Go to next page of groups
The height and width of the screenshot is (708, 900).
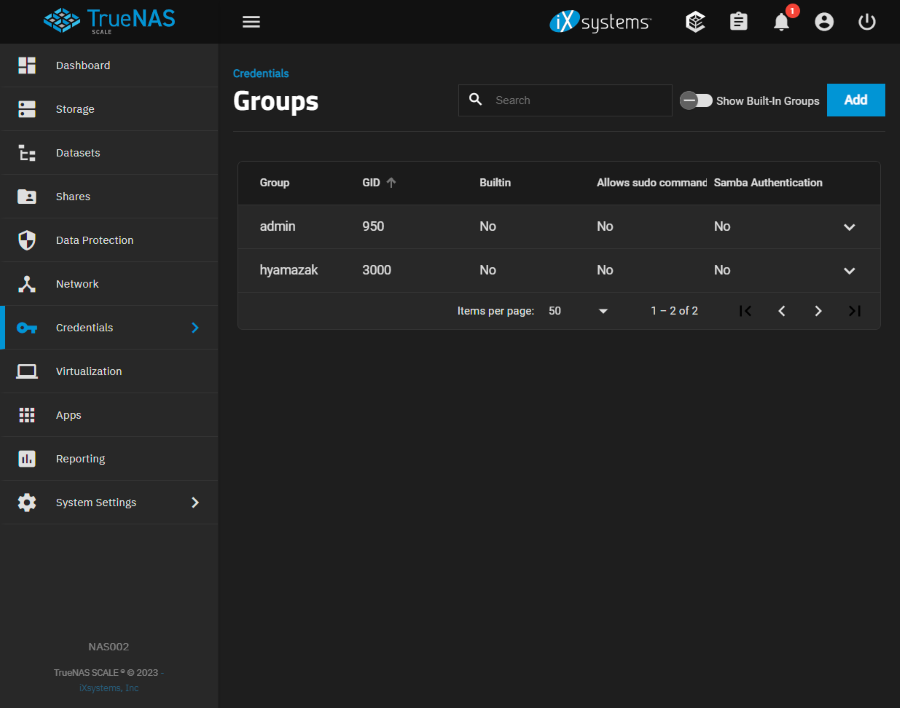(818, 311)
